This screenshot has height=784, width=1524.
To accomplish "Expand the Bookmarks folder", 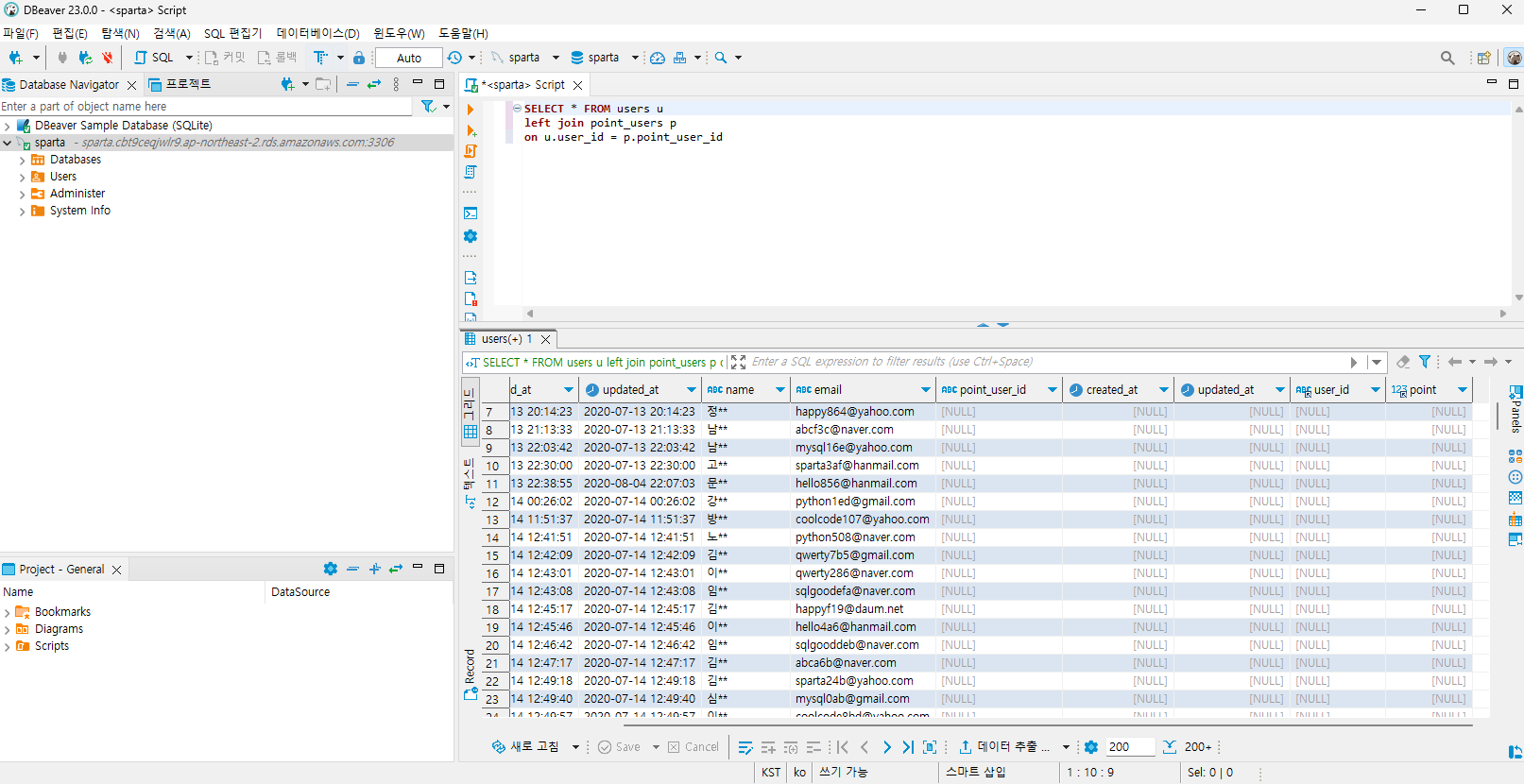I will tap(8, 613).
